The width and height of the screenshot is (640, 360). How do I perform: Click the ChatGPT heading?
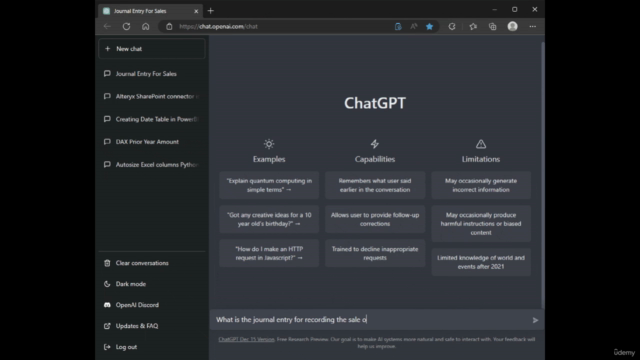point(375,103)
